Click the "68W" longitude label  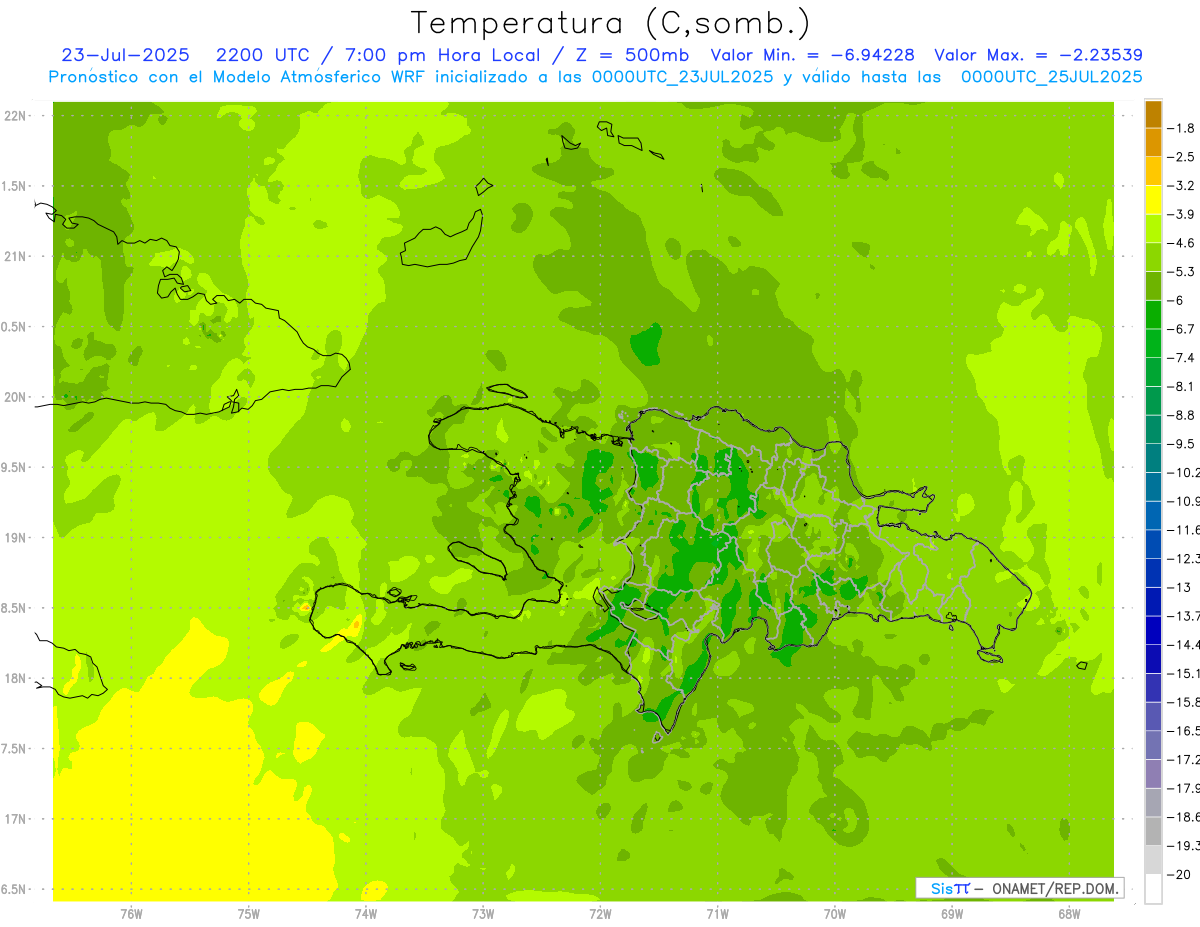tap(1069, 913)
